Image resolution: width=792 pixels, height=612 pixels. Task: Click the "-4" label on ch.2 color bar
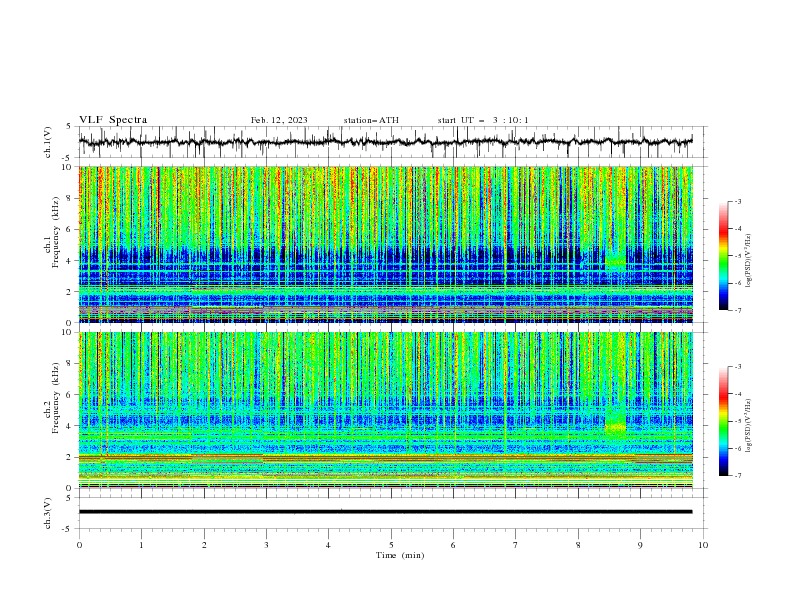pos(738,394)
